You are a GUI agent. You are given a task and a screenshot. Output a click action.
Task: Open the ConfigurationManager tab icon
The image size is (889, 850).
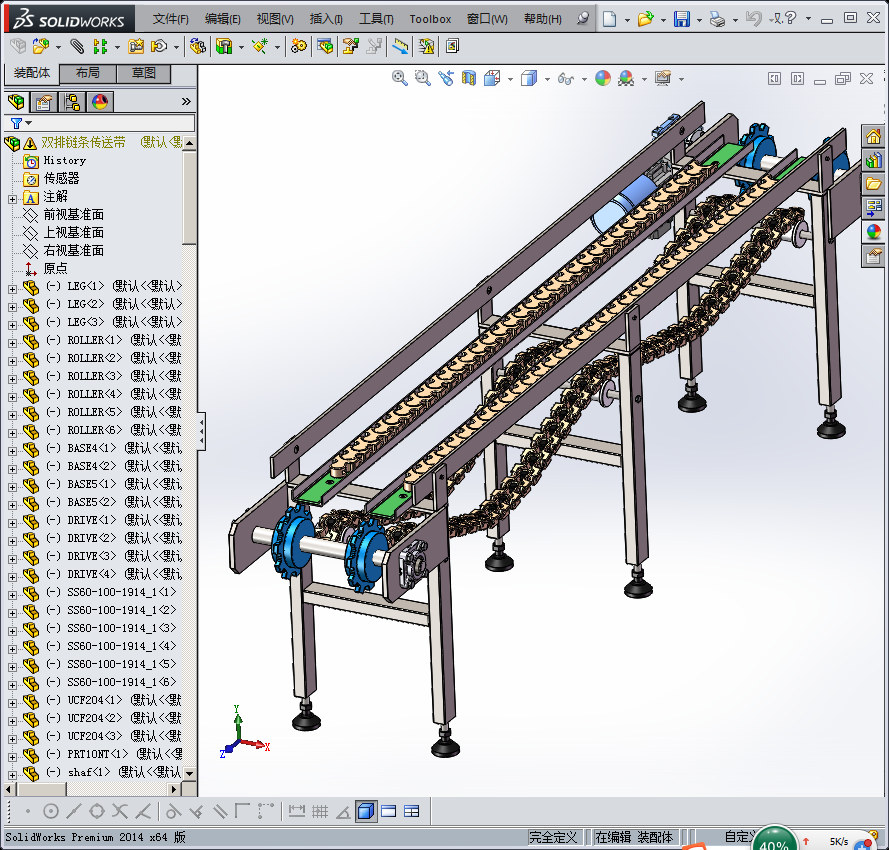(x=72, y=103)
